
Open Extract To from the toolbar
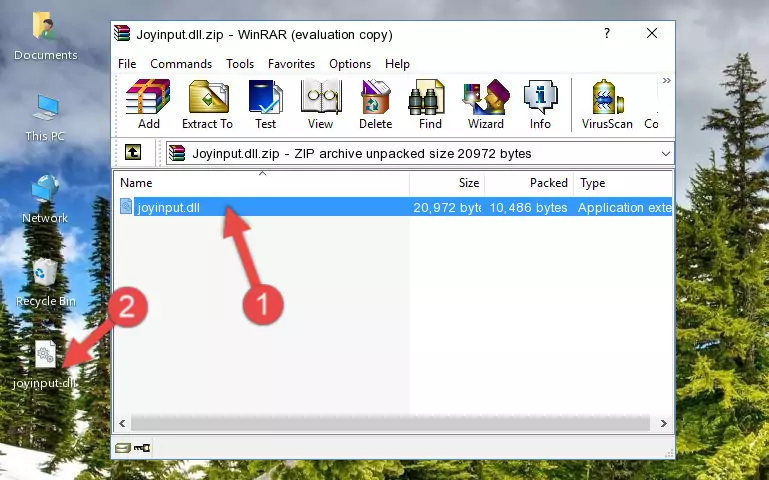pyautogui.click(x=207, y=104)
